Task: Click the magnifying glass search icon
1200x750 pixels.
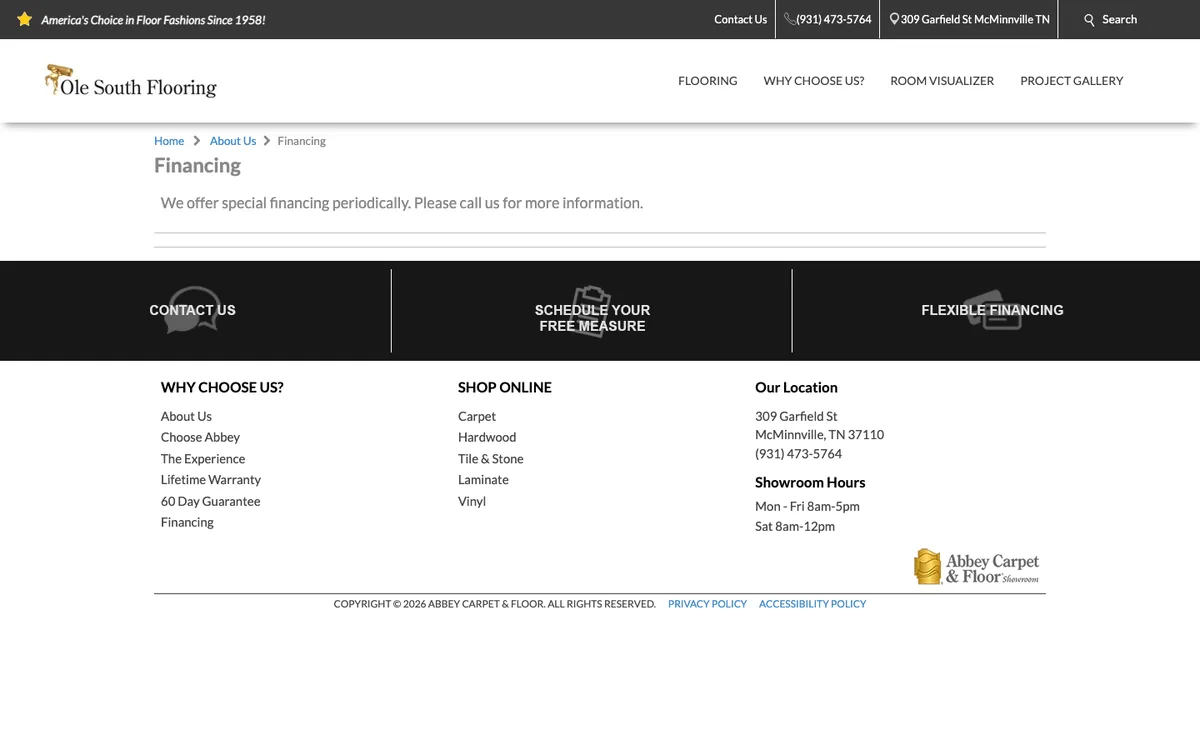Action: [1090, 20]
